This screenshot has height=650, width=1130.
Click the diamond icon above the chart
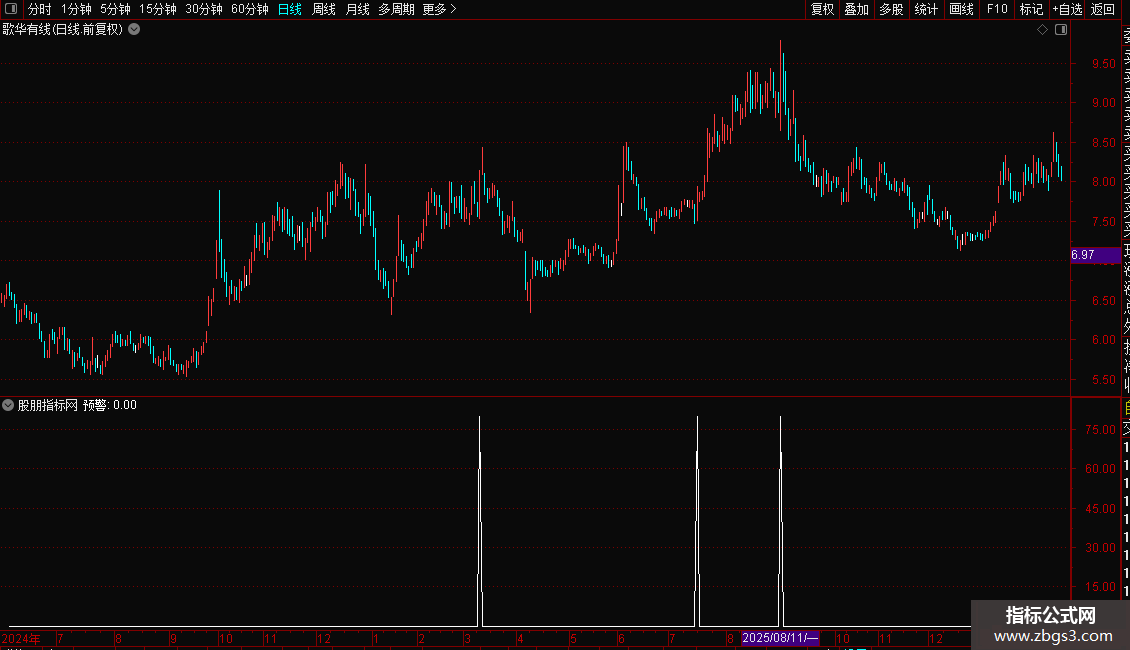coord(1042,30)
